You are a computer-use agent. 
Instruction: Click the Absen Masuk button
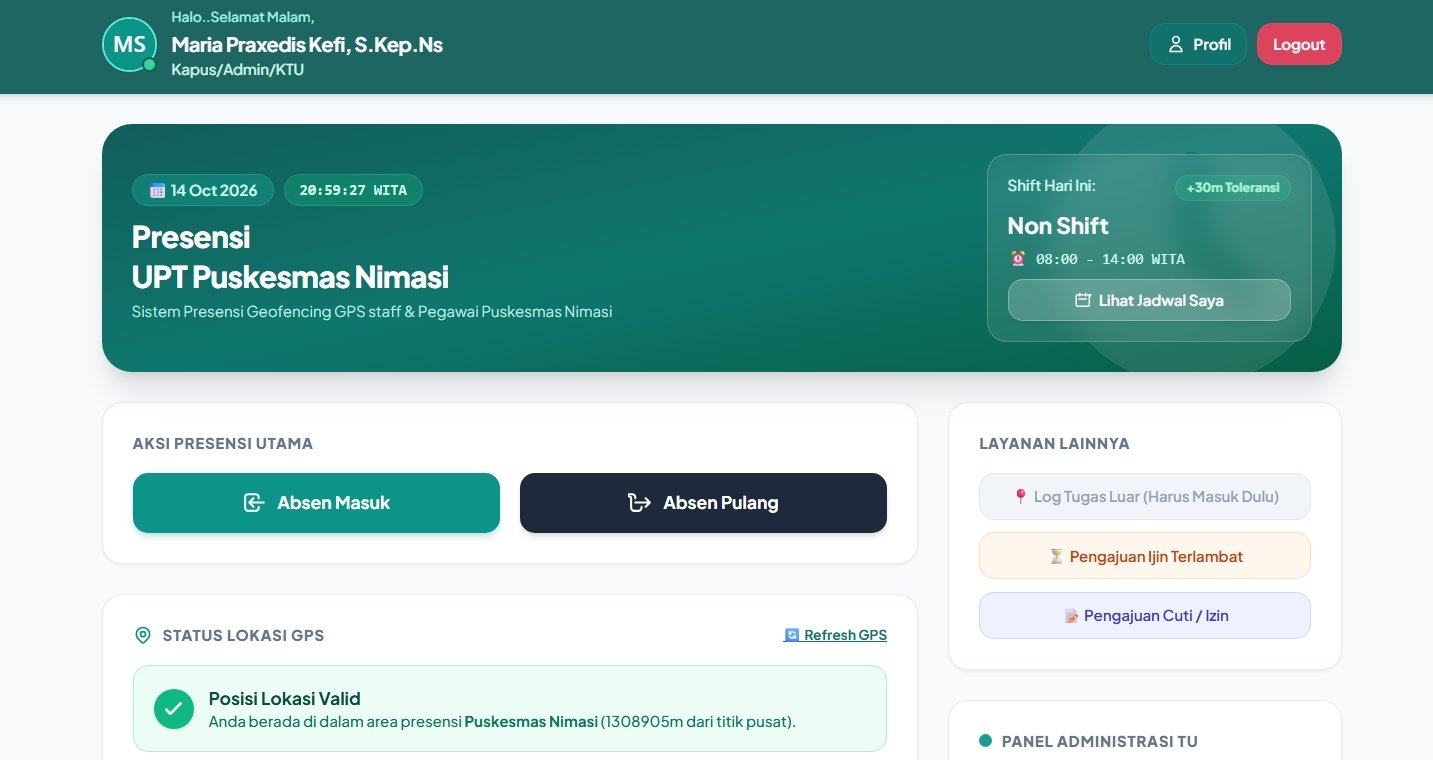click(x=316, y=503)
